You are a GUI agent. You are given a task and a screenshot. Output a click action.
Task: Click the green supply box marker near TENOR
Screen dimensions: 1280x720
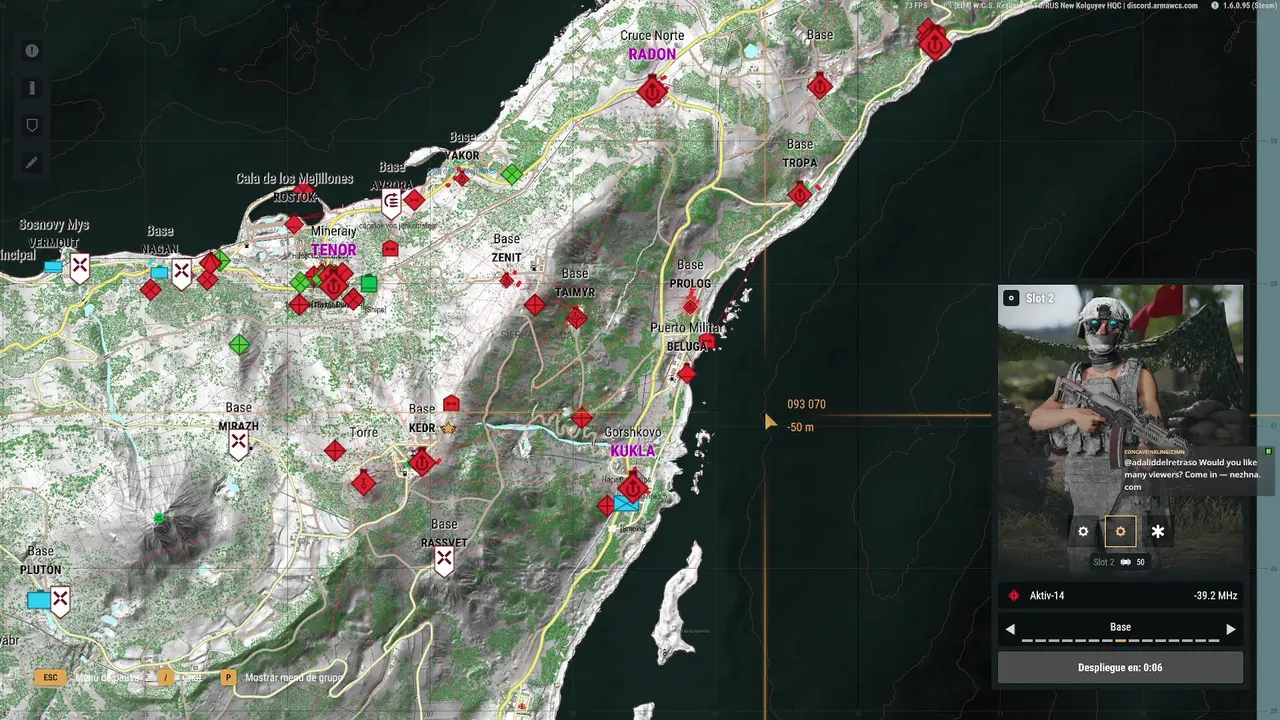[369, 284]
